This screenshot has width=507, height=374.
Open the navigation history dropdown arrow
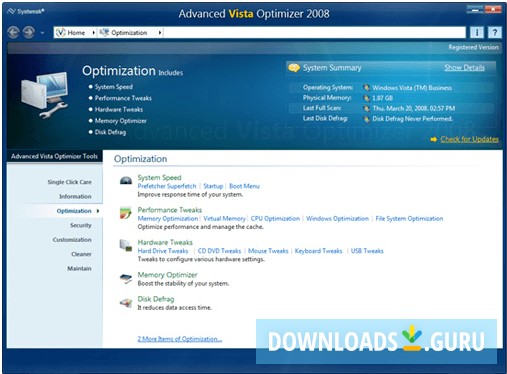tap(42, 33)
